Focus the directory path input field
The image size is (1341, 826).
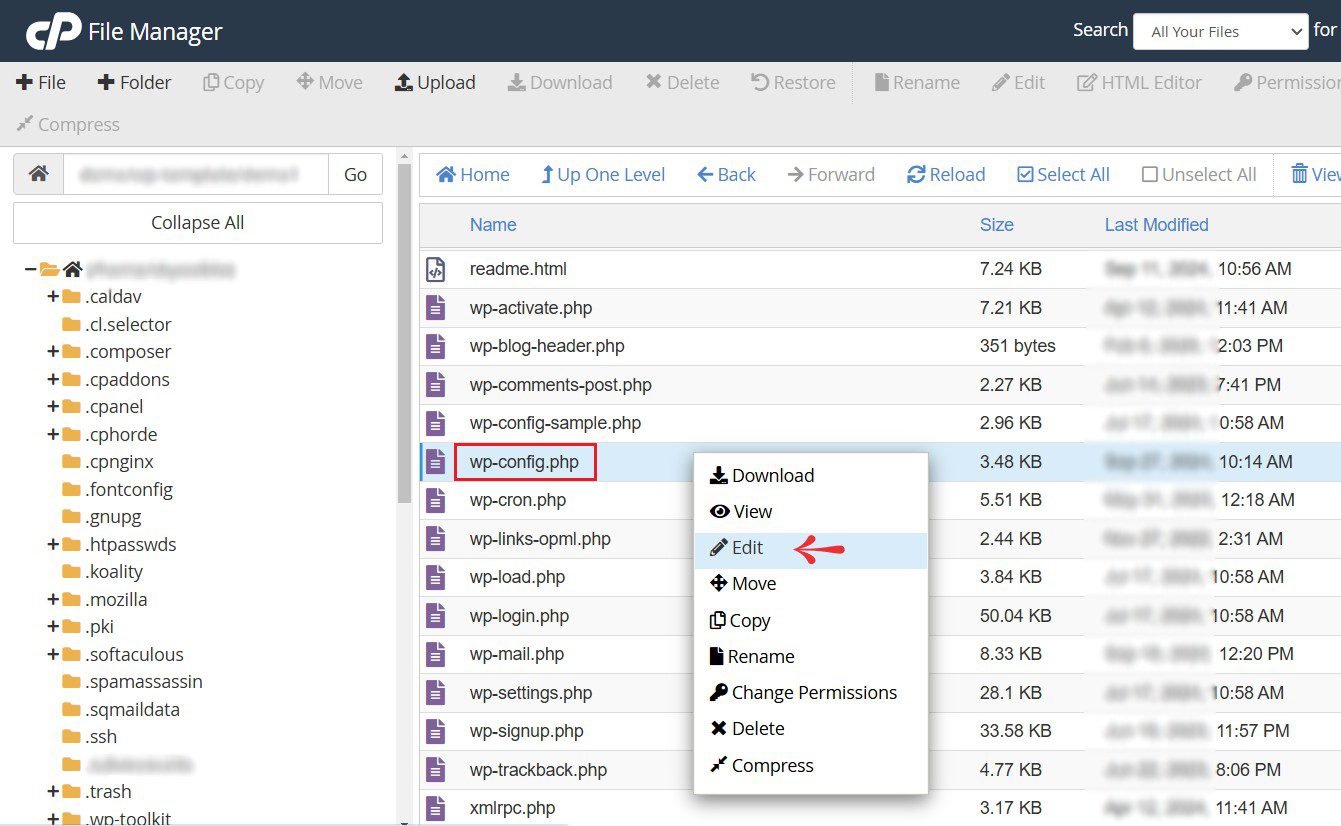coord(196,174)
